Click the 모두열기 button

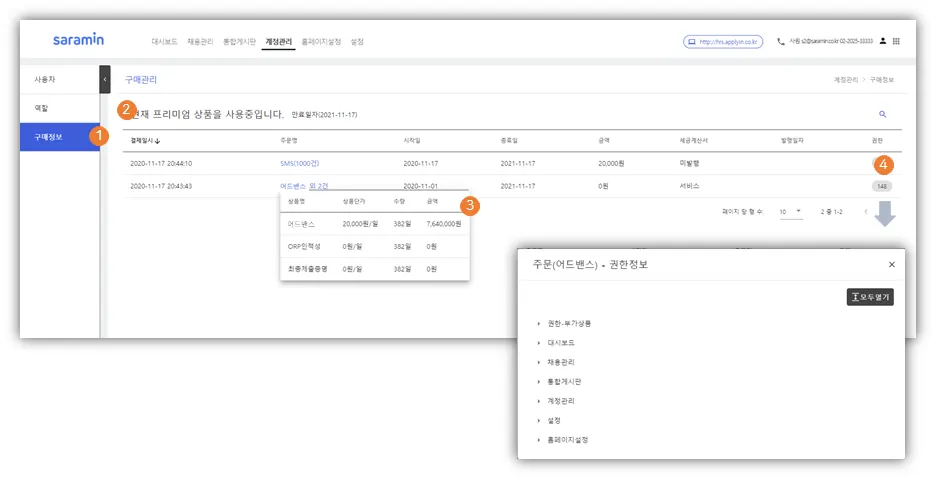[x=870, y=297]
